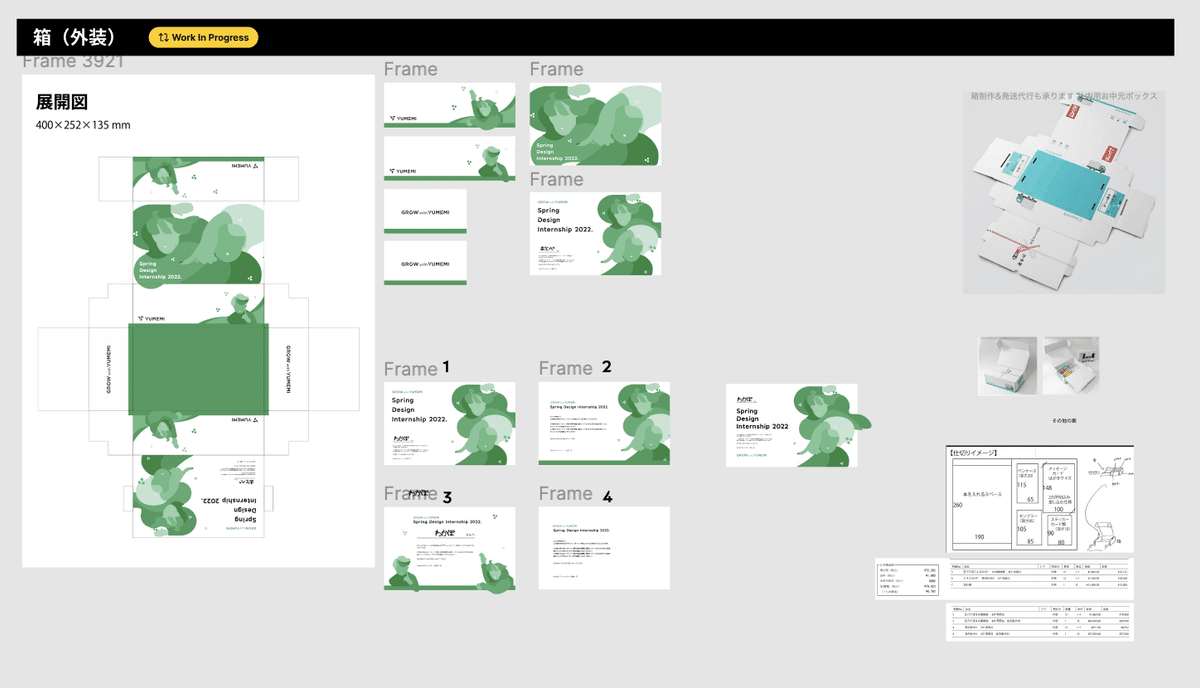Select the small price summary box
The height and width of the screenshot is (688, 1200).
click(x=908, y=579)
